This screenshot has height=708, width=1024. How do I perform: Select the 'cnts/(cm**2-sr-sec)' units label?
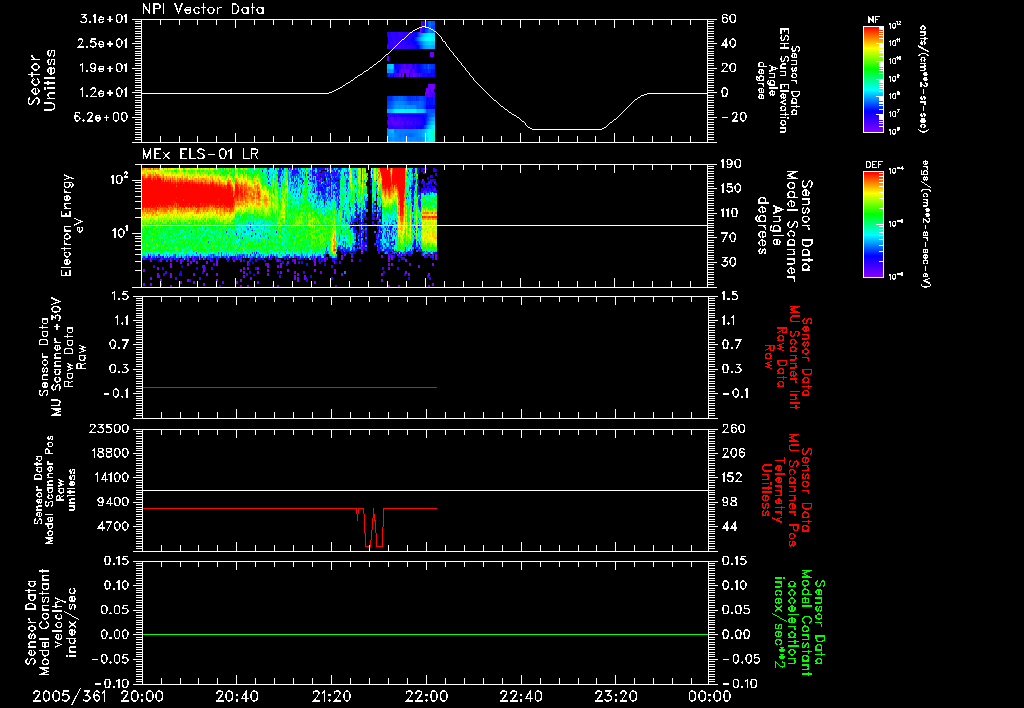click(x=923, y=79)
